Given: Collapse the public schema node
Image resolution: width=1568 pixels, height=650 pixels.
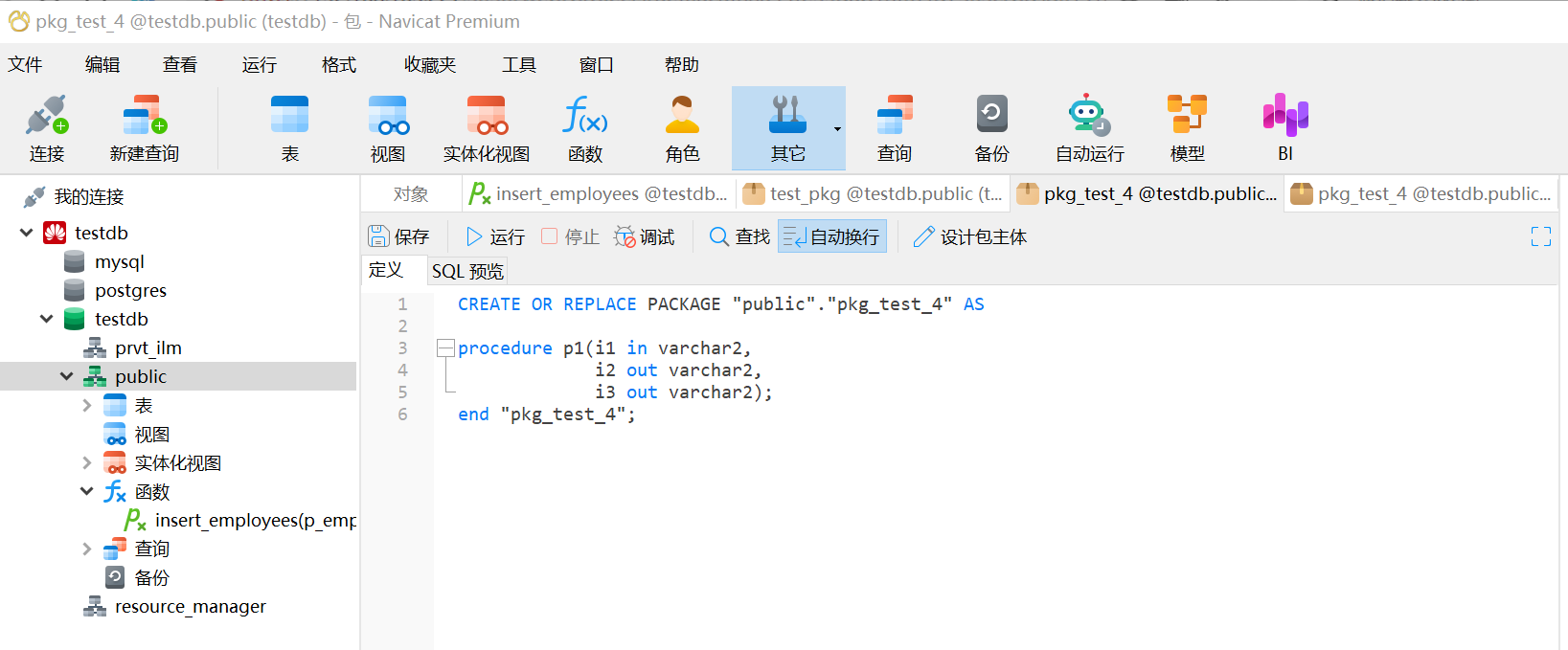Looking at the screenshot, I should coord(66,376).
